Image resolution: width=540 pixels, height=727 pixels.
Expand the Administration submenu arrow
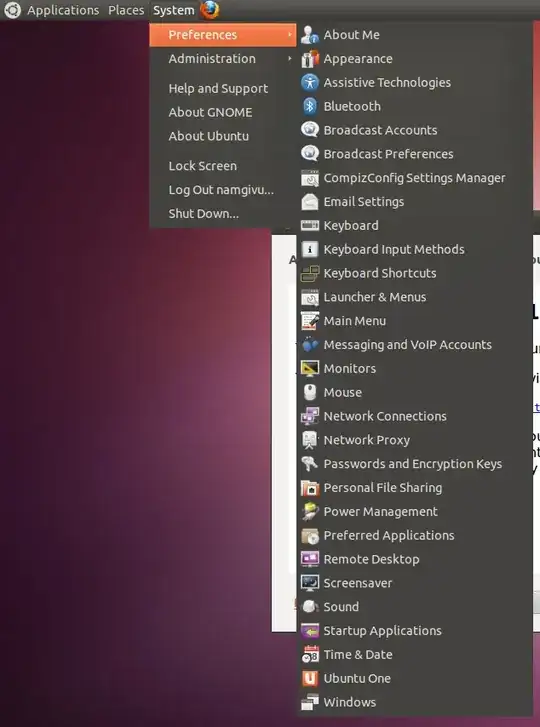(290, 58)
